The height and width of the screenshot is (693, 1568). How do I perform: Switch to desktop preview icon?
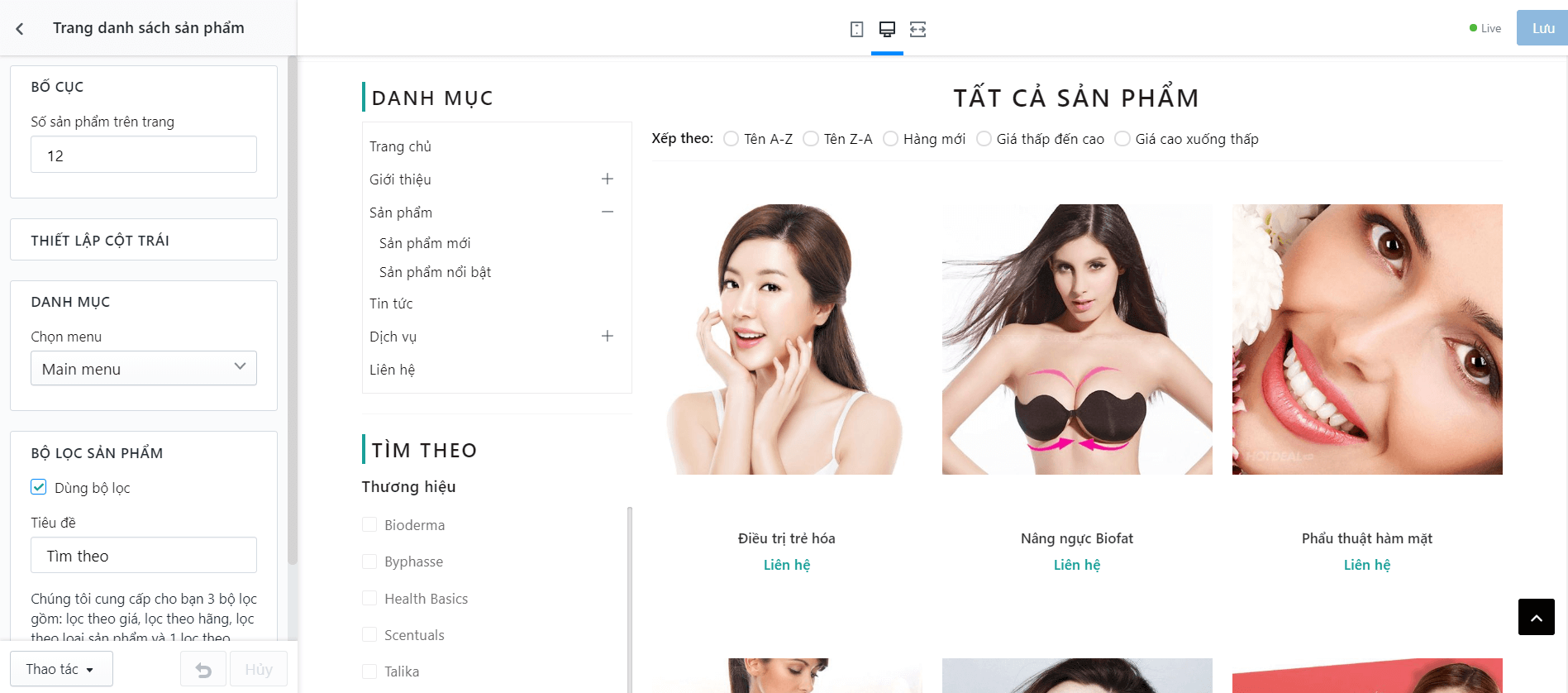click(x=887, y=29)
